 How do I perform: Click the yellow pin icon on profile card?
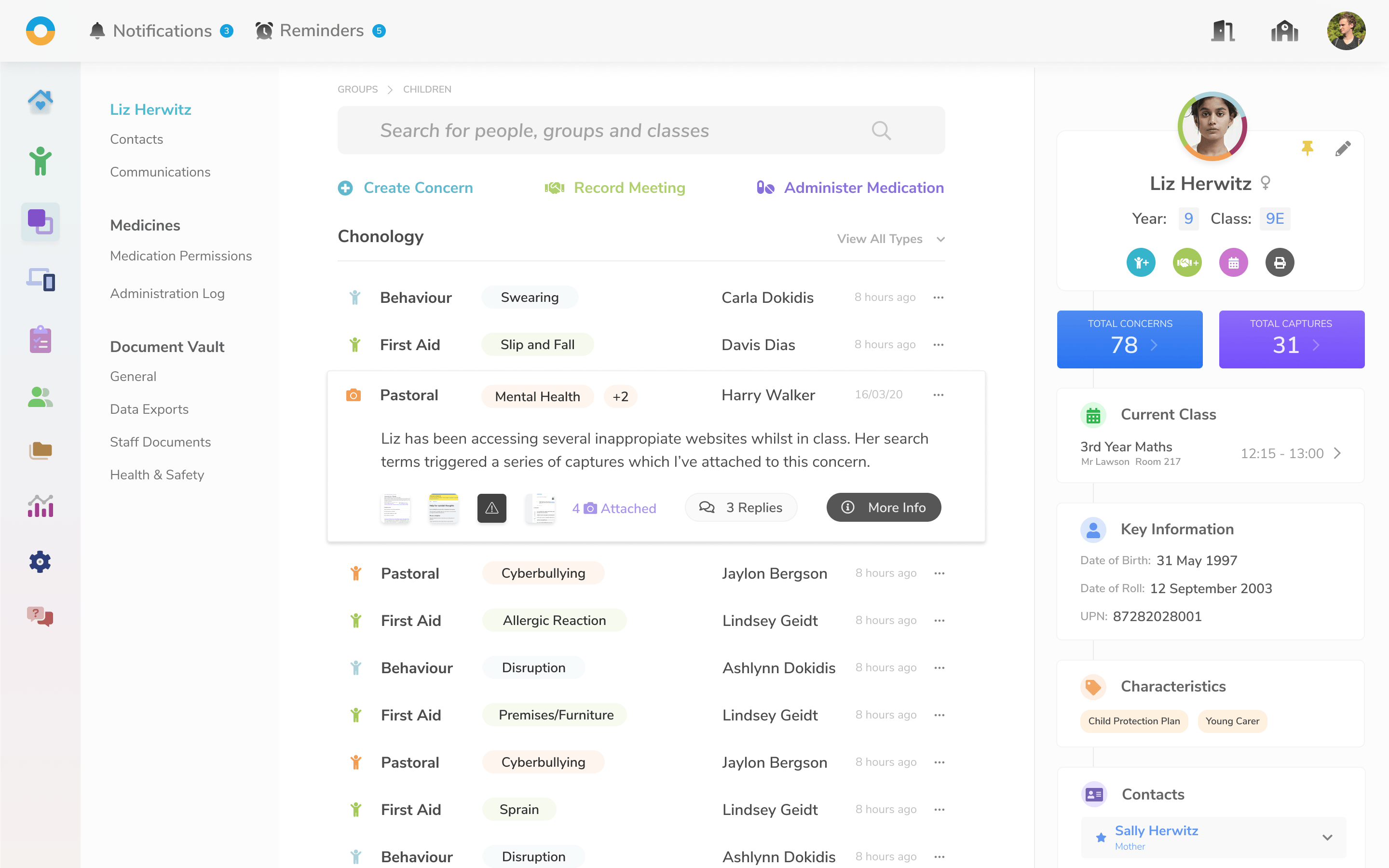[1307, 149]
